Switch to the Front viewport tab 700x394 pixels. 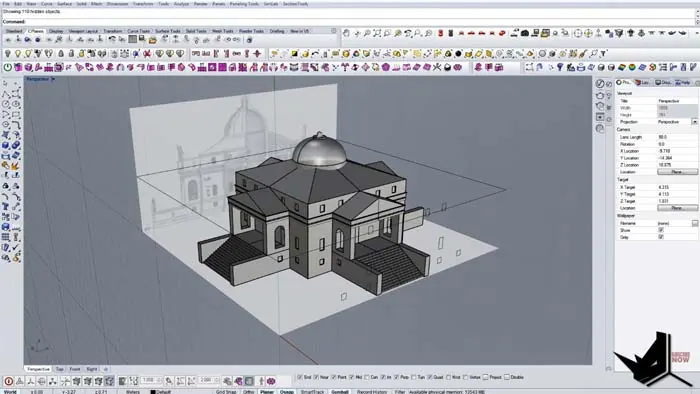tap(75, 369)
